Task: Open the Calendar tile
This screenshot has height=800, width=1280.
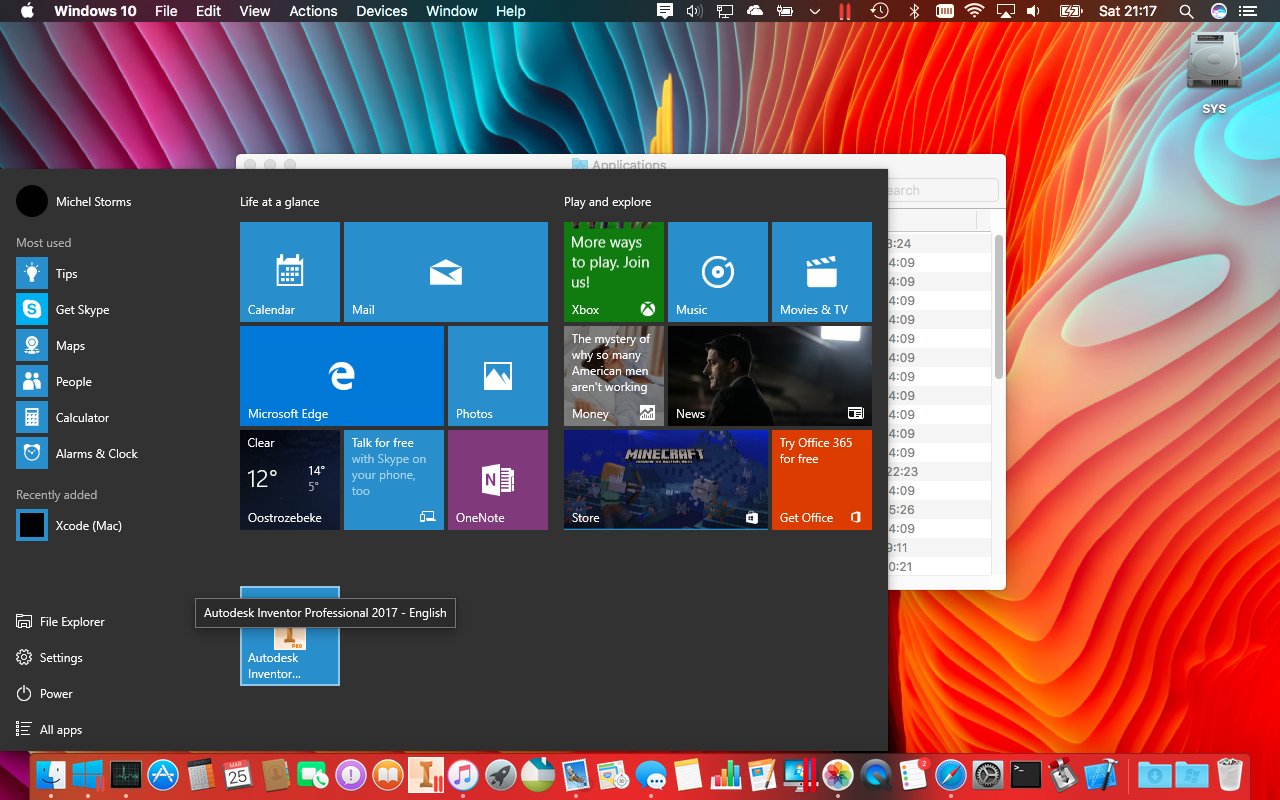Action: (x=290, y=272)
